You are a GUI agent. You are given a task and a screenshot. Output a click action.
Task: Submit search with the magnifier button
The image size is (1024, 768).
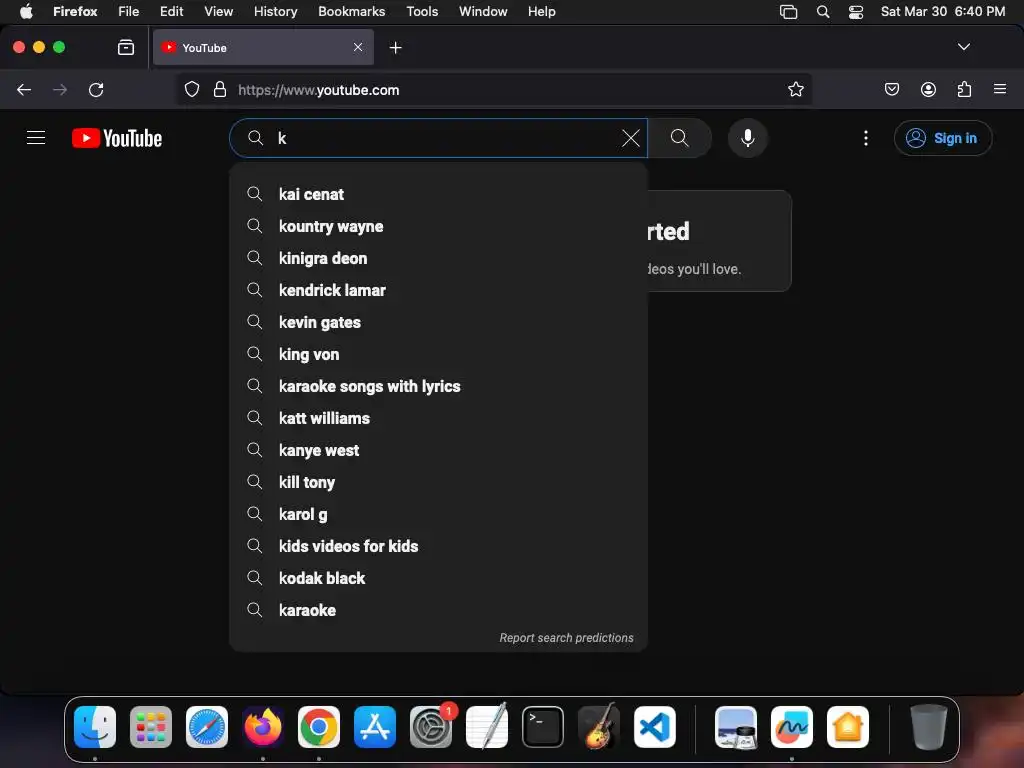point(680,138)
